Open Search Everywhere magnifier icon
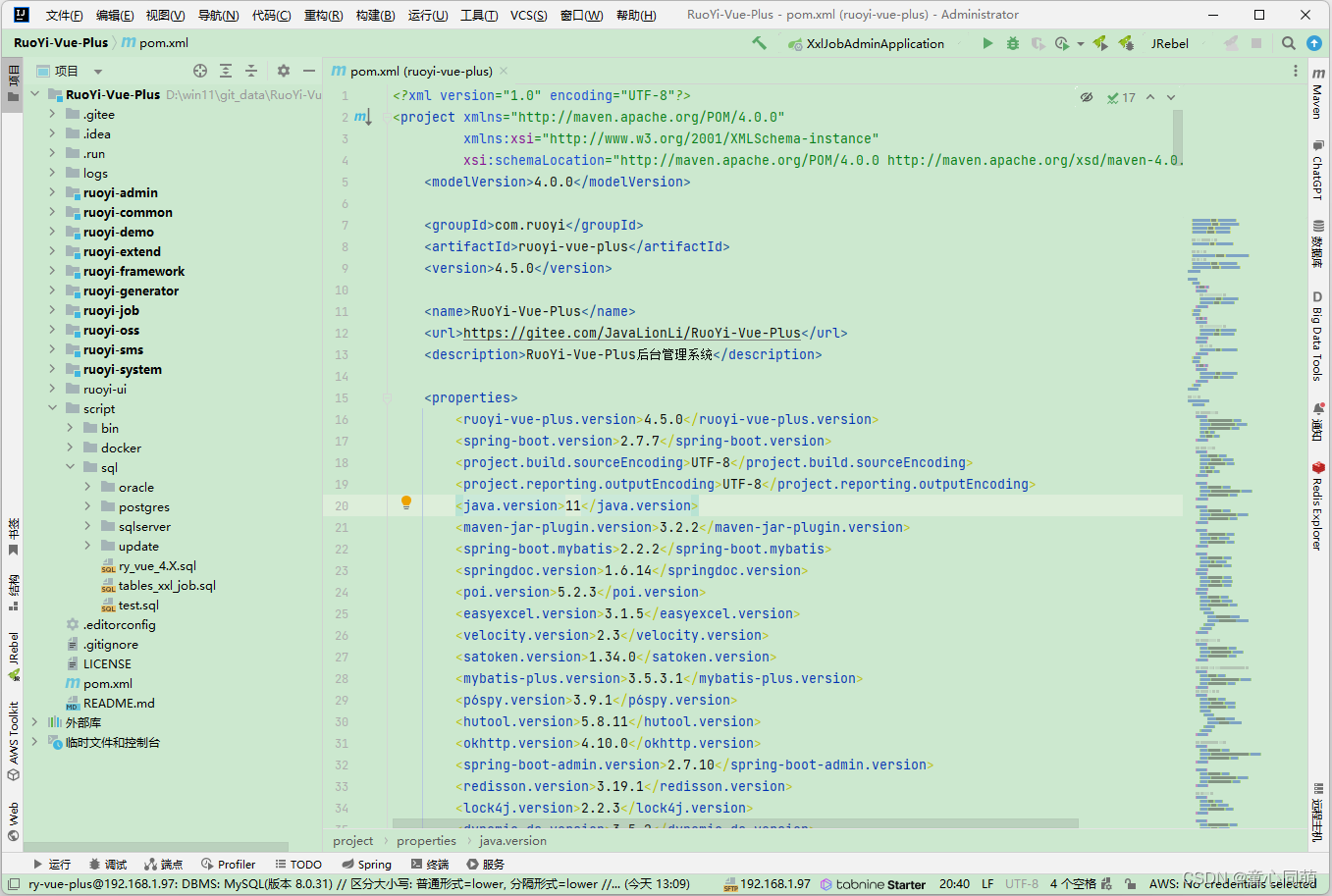The height and width of the screenshot is (896, 1332). tap(1289, 43)
